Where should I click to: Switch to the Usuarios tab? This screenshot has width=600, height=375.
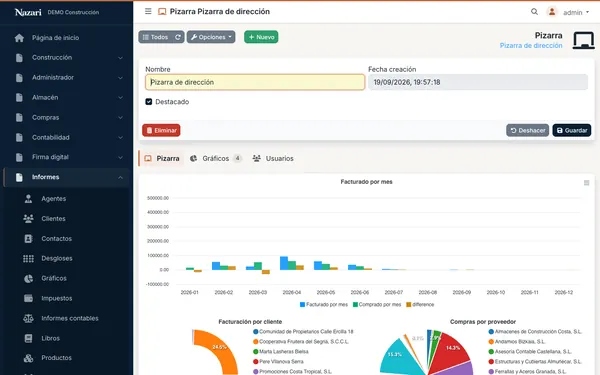click(x=273, y=158)
